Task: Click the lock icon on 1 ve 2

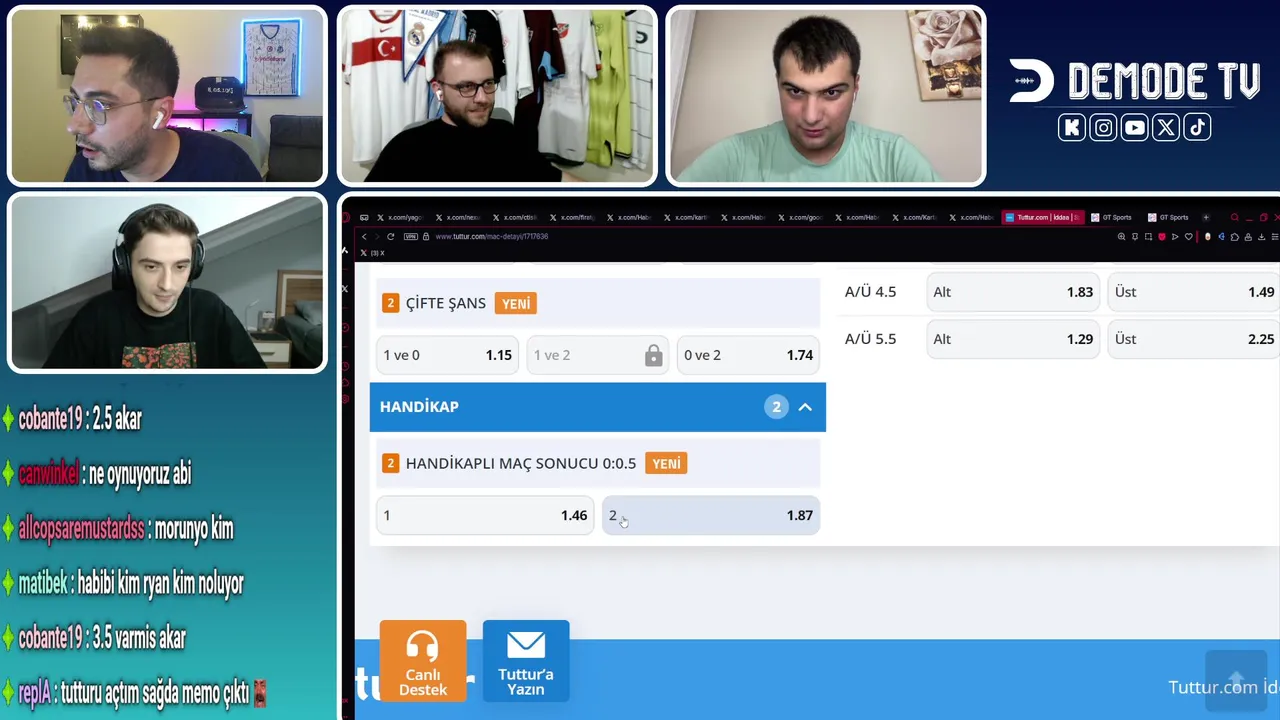Action: (x=653, y=355)
